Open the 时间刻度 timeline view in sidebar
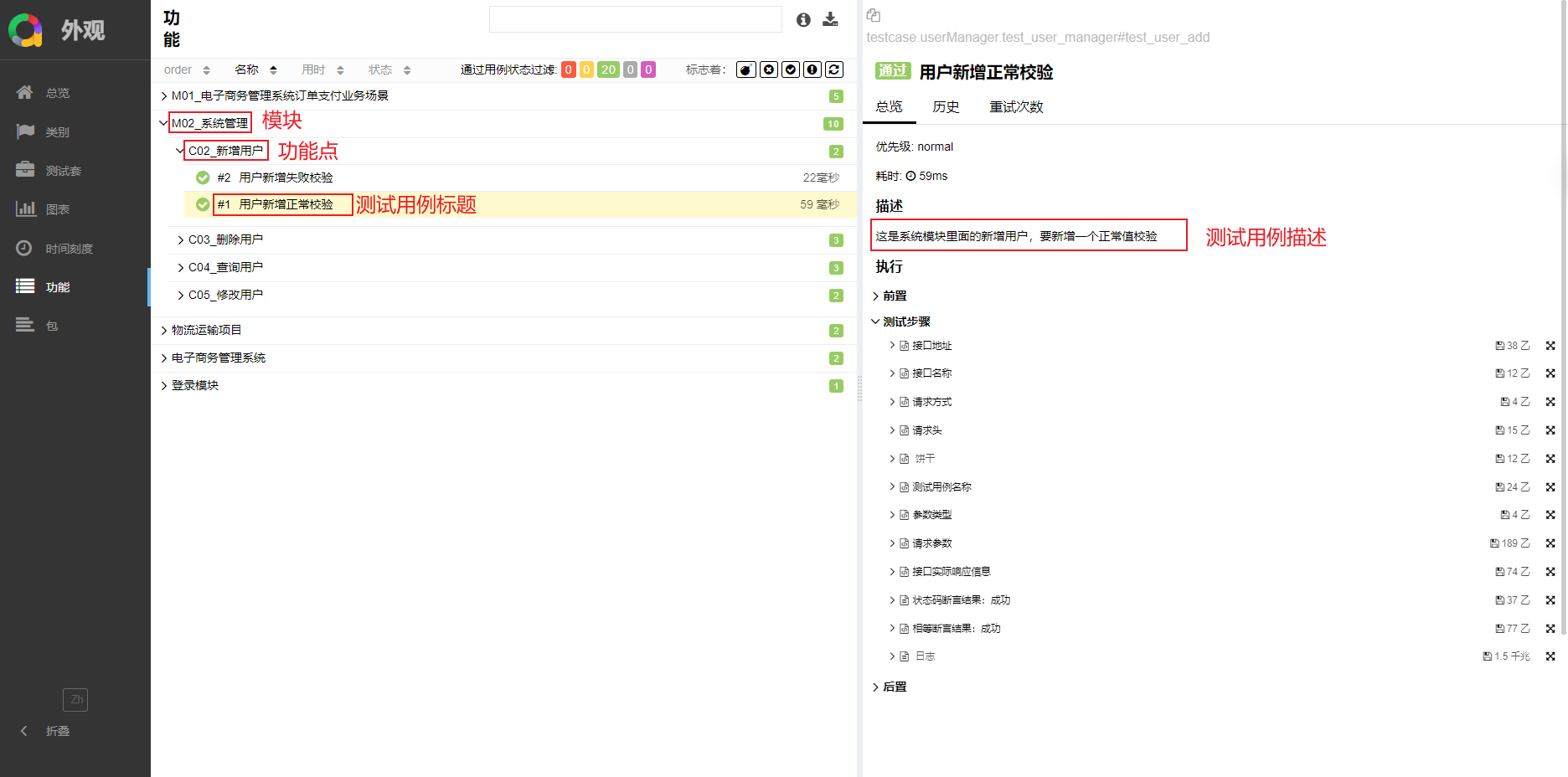 point(59,247)
